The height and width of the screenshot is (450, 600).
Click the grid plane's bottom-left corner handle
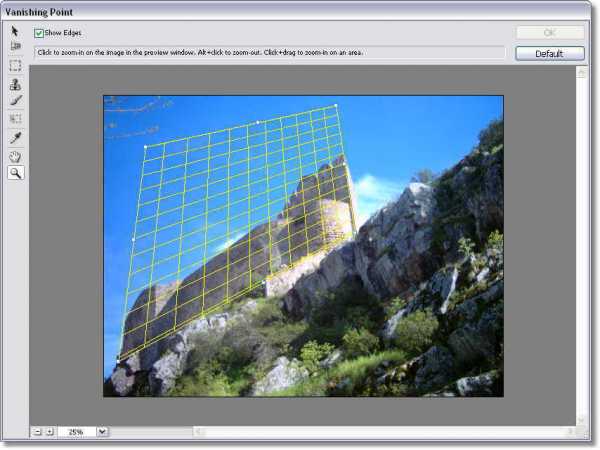coord(118,361)
